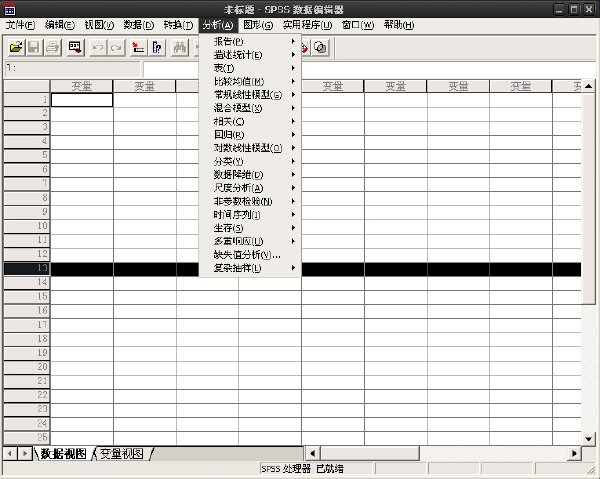Select the highlighted row header 13
Image resolution: width=600 pixels, height=479 pixels.
point(27,269)
